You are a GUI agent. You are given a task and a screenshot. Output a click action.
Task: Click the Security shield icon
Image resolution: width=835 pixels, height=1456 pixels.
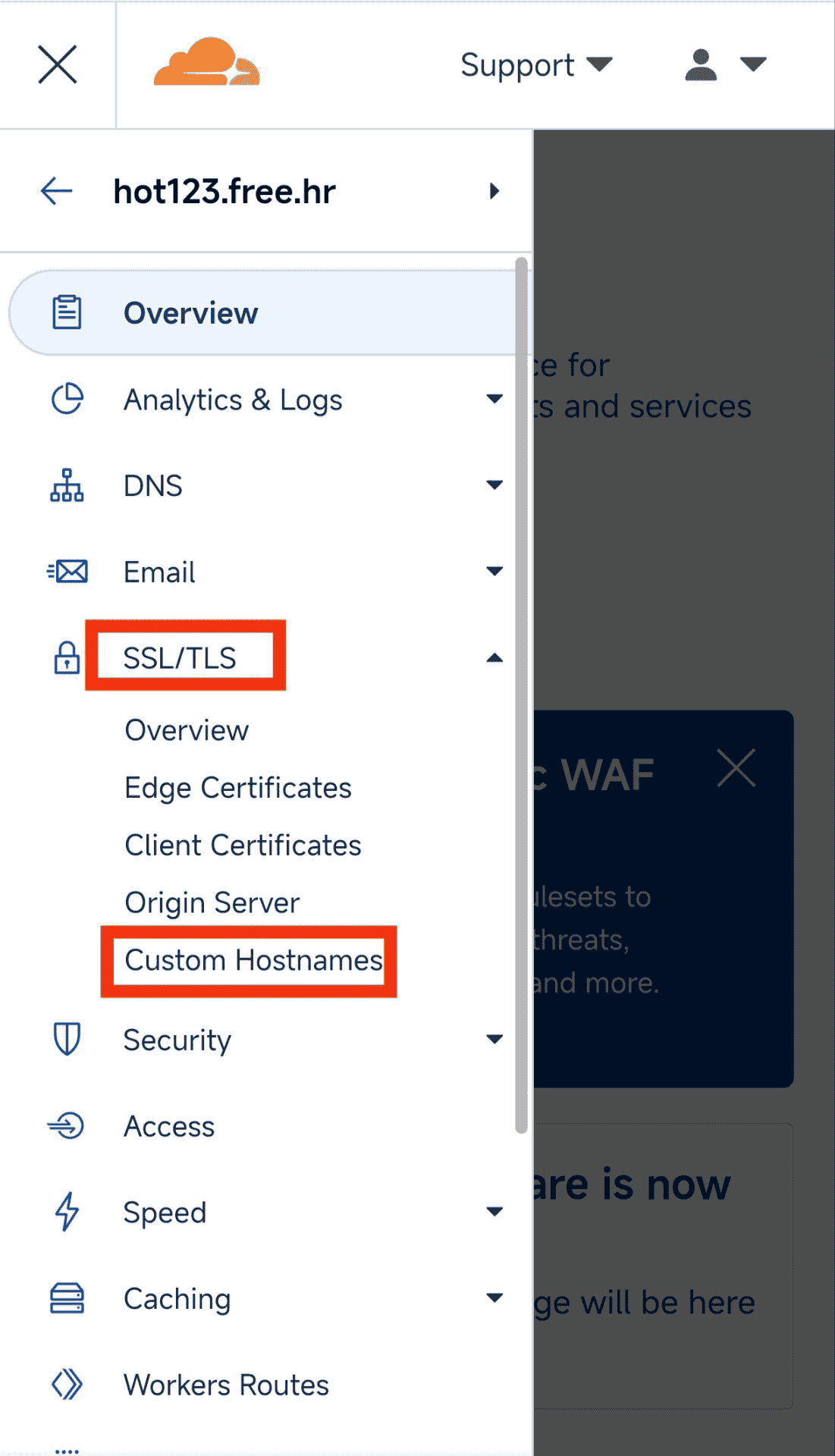67,1039
